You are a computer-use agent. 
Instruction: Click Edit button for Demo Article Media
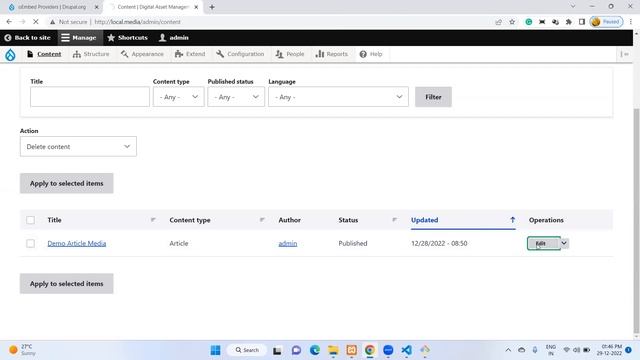tap(544, 243)
